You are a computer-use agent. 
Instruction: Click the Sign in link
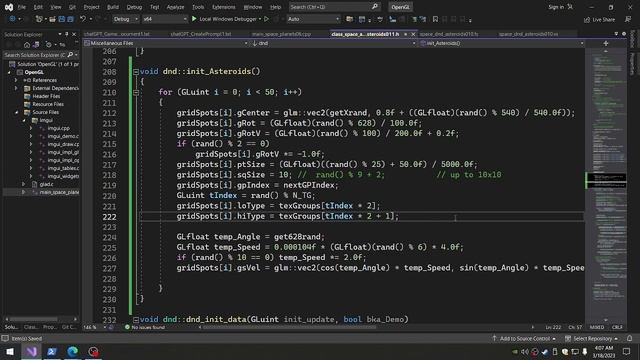point(556,7)
